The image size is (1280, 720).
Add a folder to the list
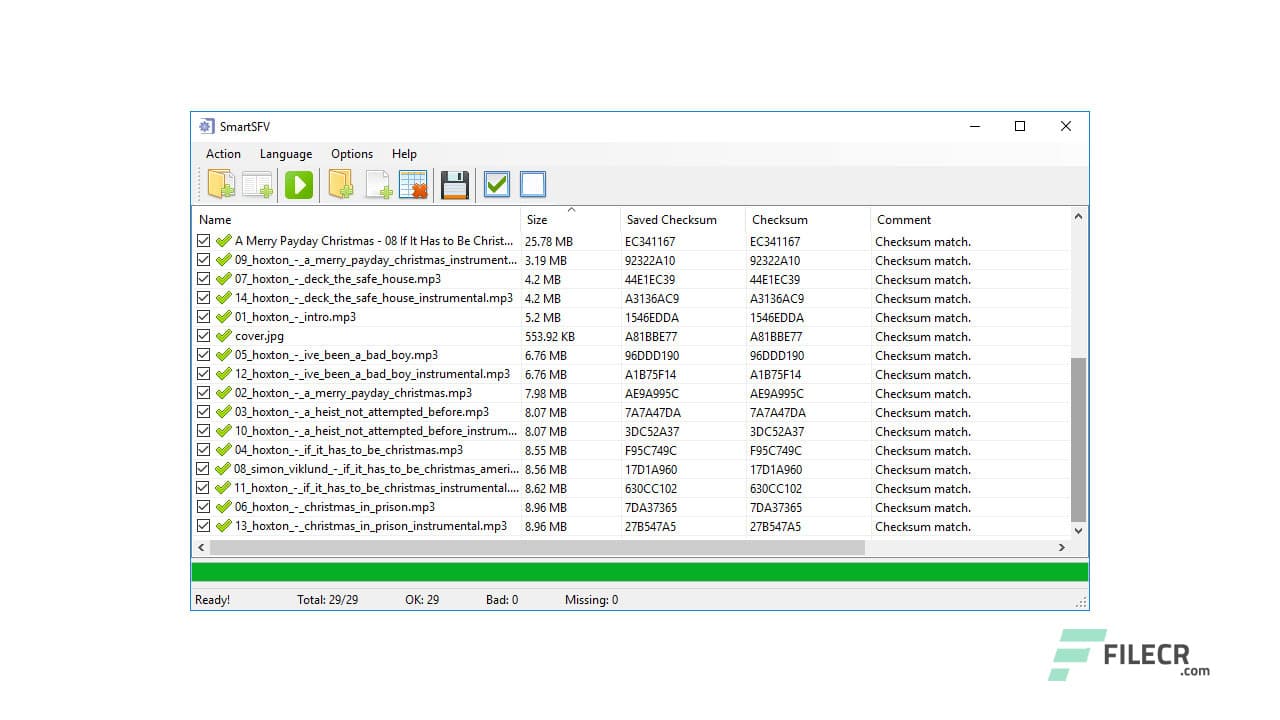(340, 184)
